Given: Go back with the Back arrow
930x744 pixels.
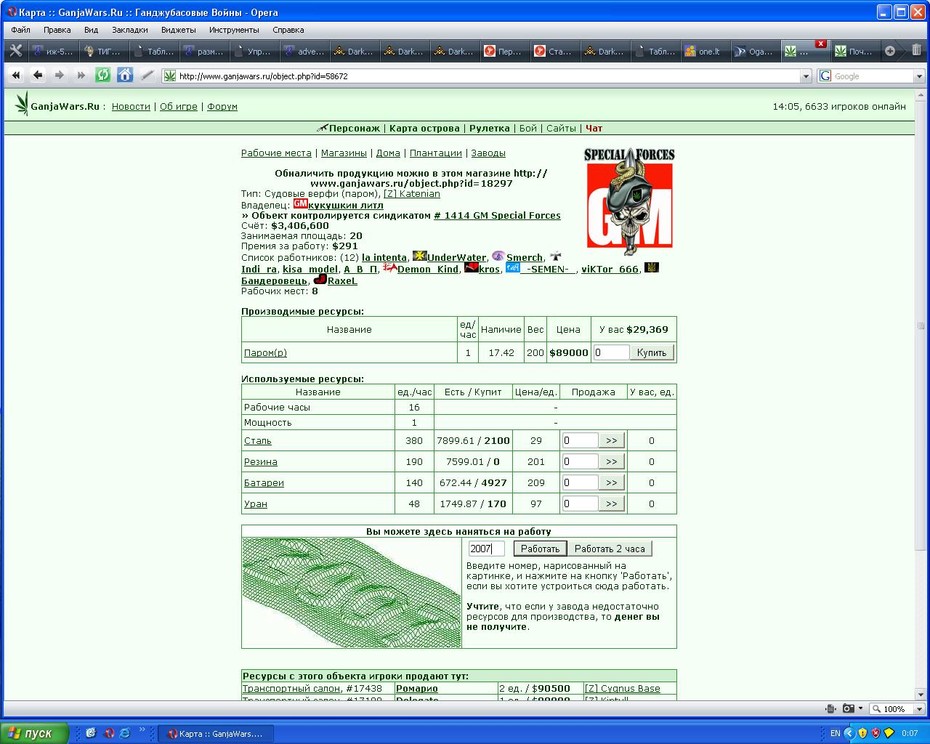Looking at the screenshot, I should 37,75.
